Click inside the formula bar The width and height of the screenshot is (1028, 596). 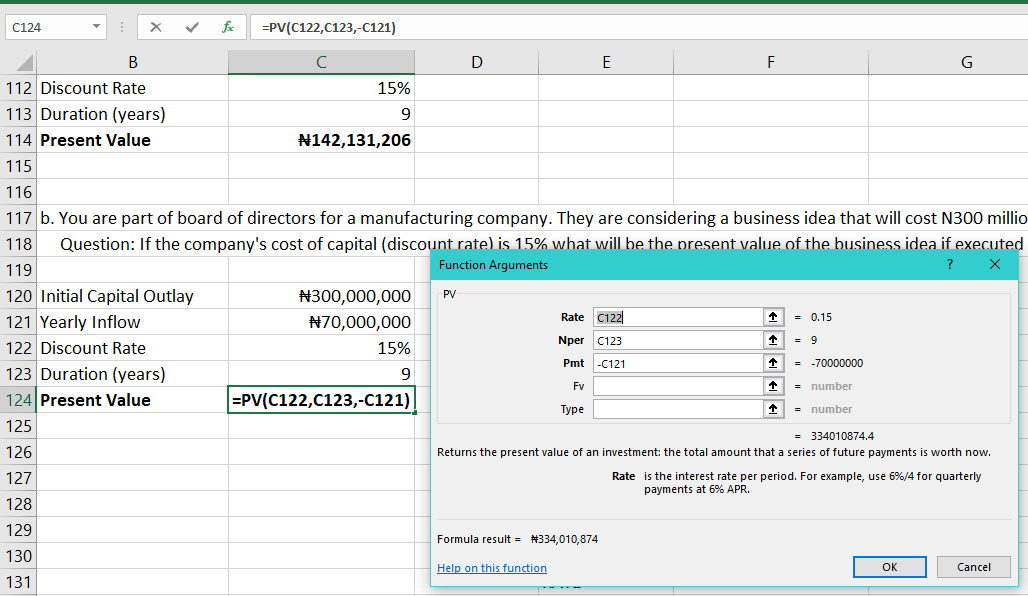point(400,27)
